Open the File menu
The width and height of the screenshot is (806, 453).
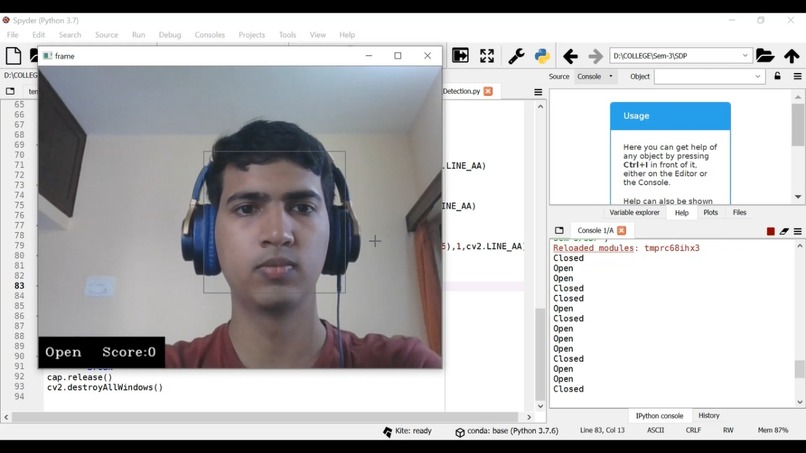tap(12, 35)
